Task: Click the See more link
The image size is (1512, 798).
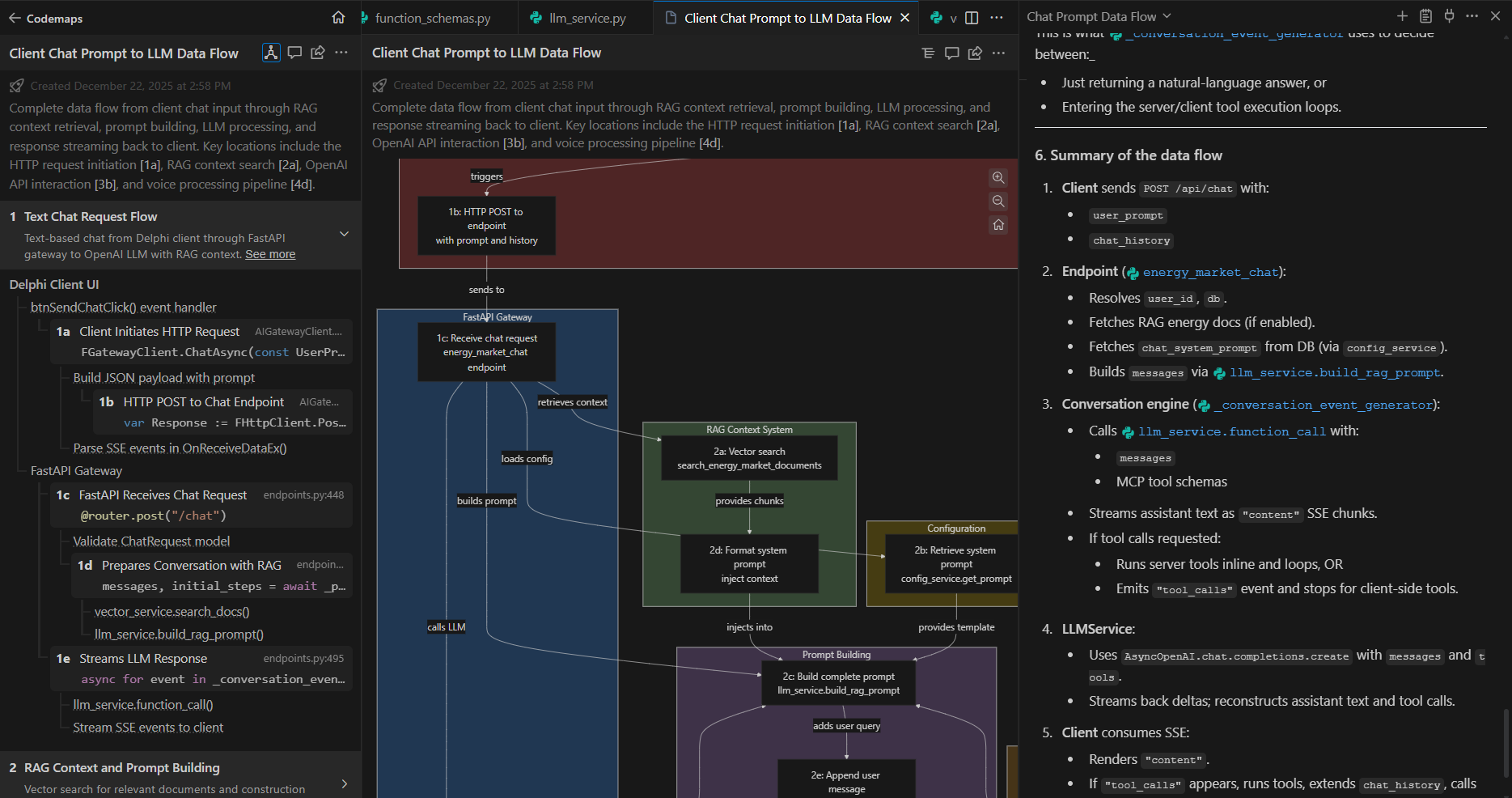Action: [270, 254]
